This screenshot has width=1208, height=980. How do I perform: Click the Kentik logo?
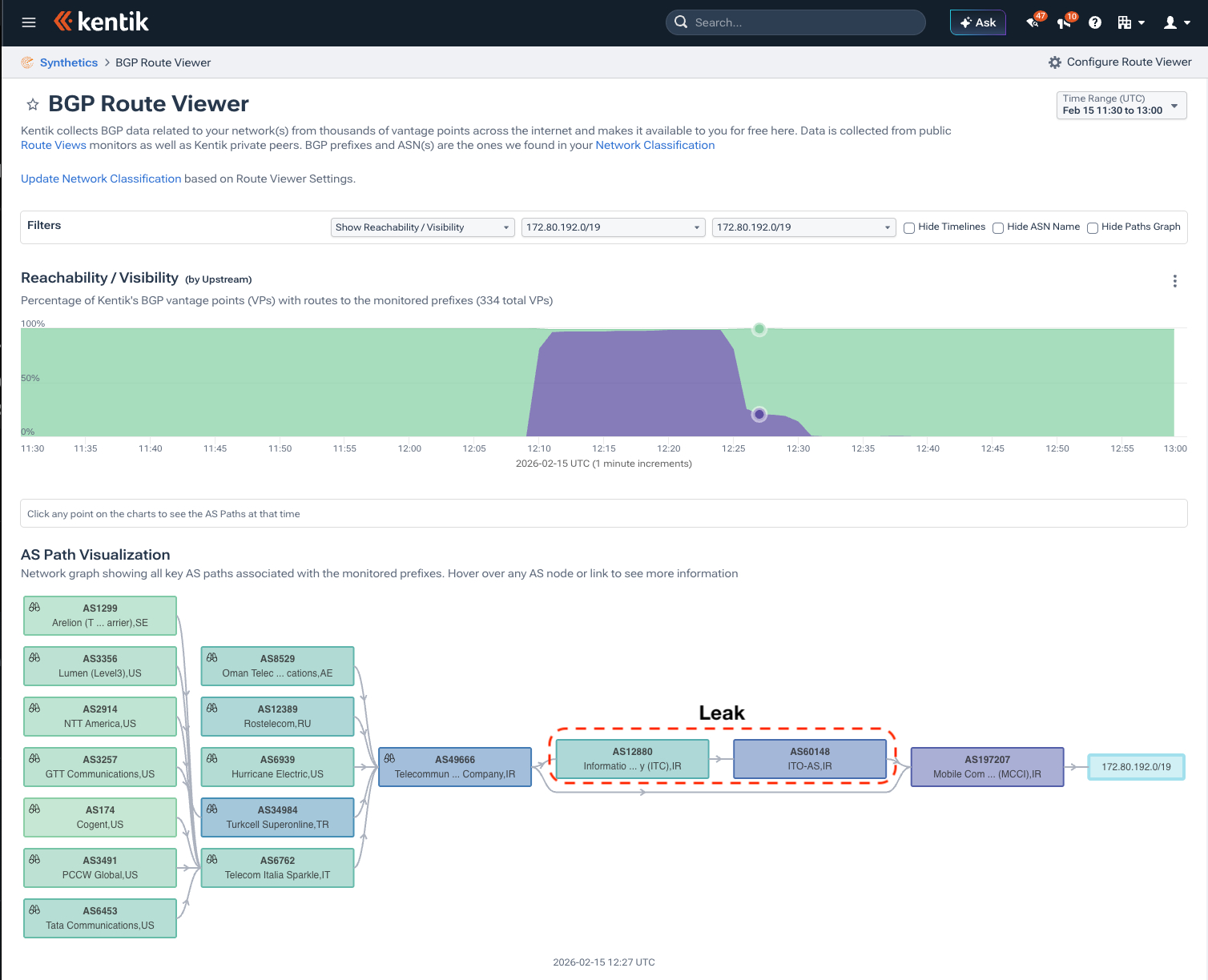(101, 22)
